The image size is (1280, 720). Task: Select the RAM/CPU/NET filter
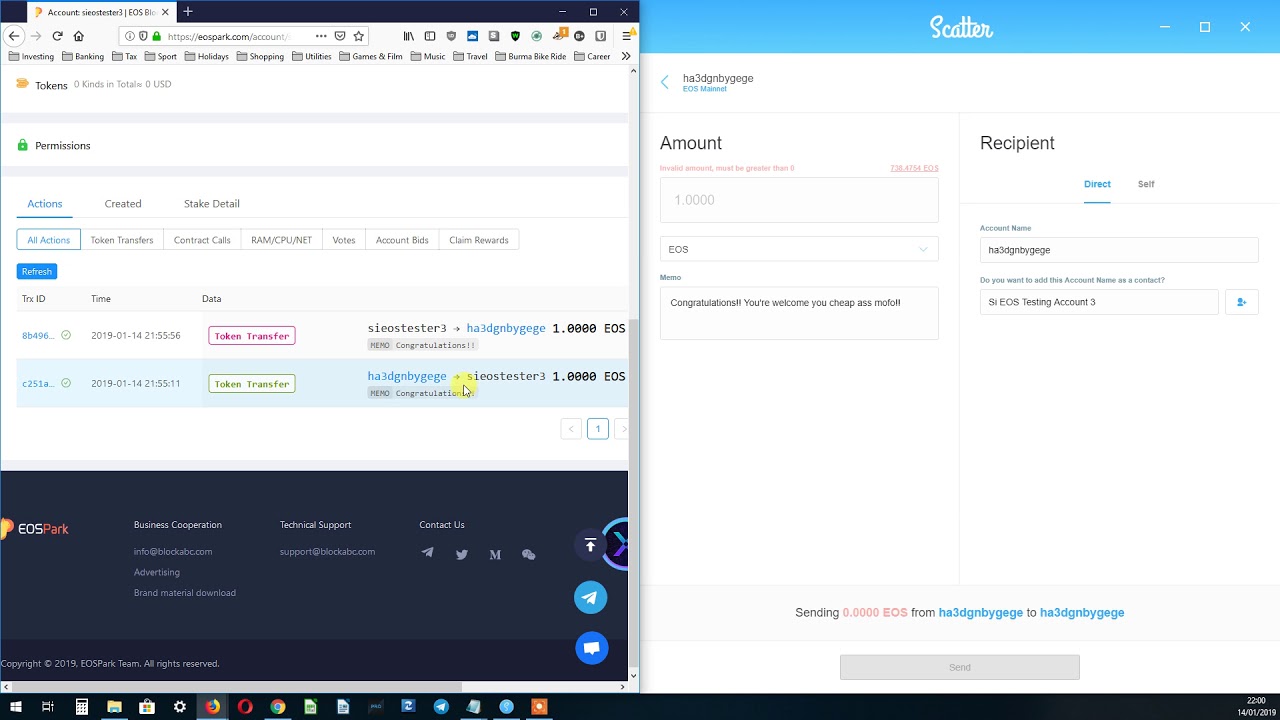pyautogui.click(x=281, y=240)
